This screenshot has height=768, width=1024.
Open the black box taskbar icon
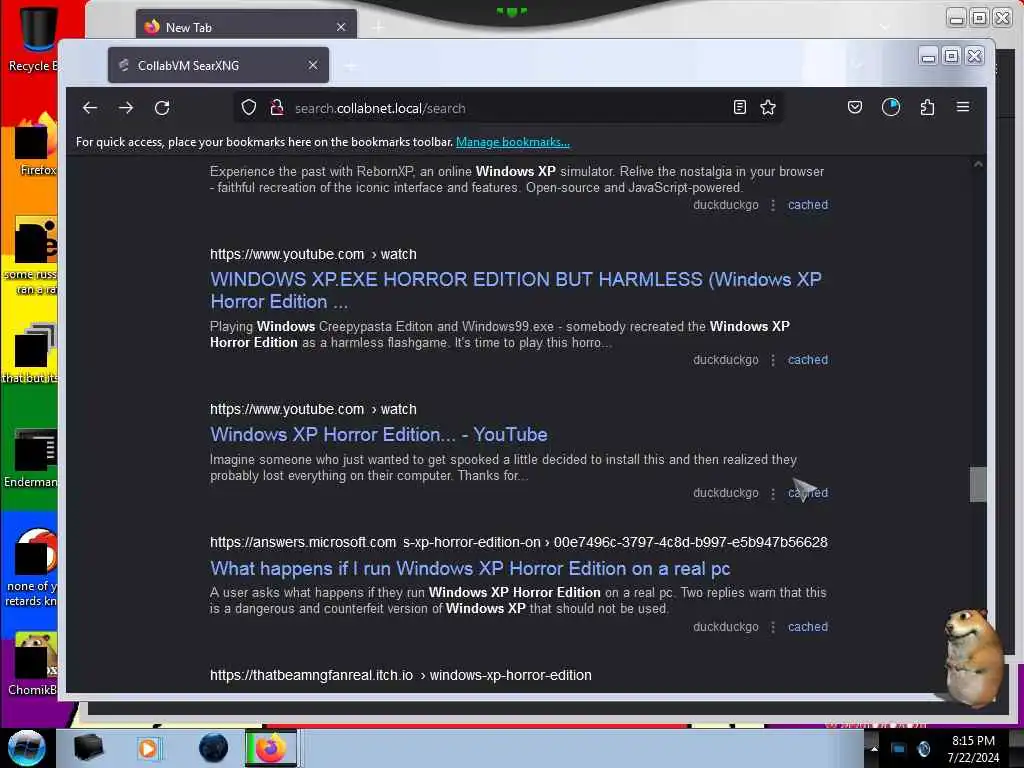88,748
